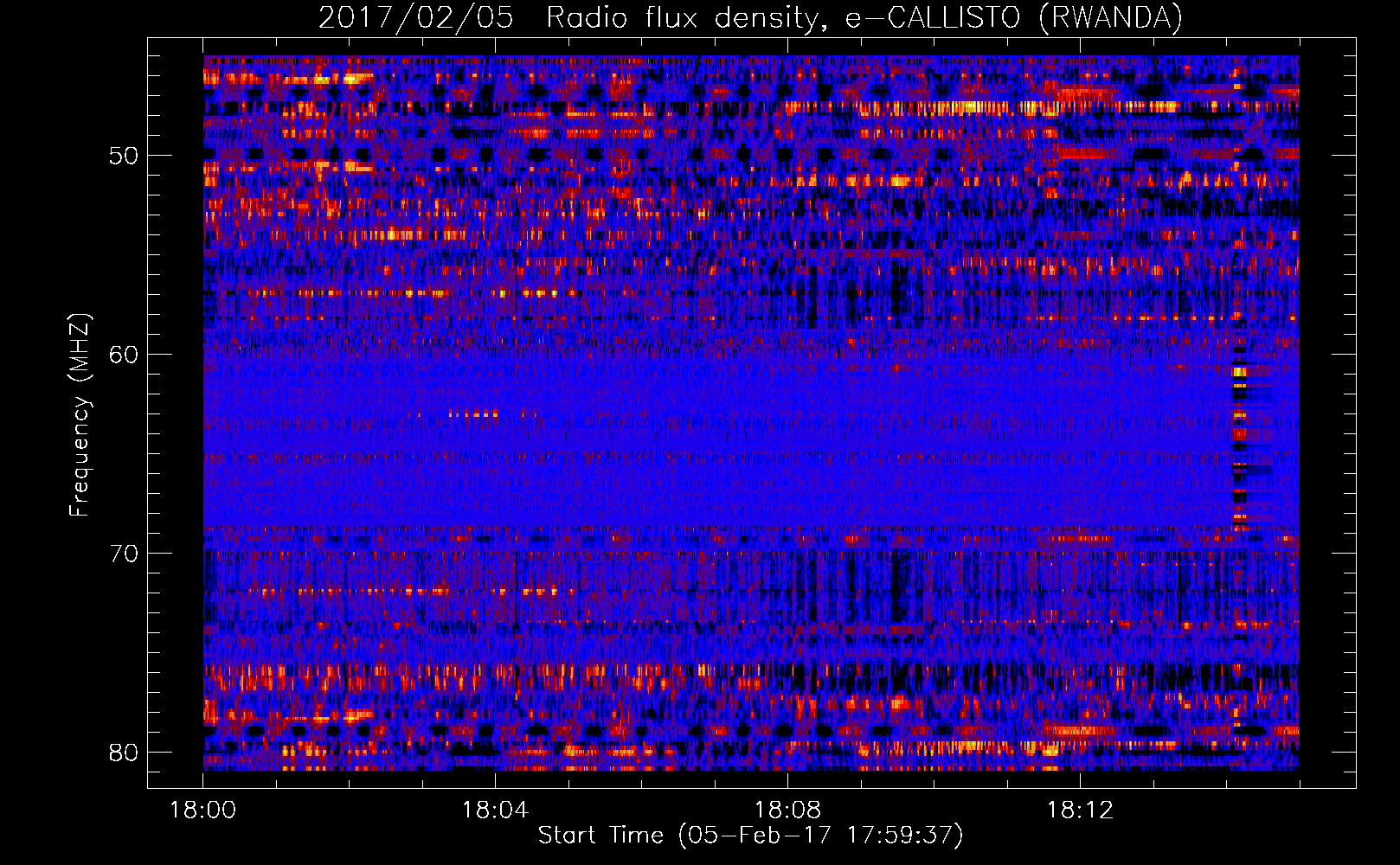
Task: Click the 50 frequency tick label
Action: 124,156
